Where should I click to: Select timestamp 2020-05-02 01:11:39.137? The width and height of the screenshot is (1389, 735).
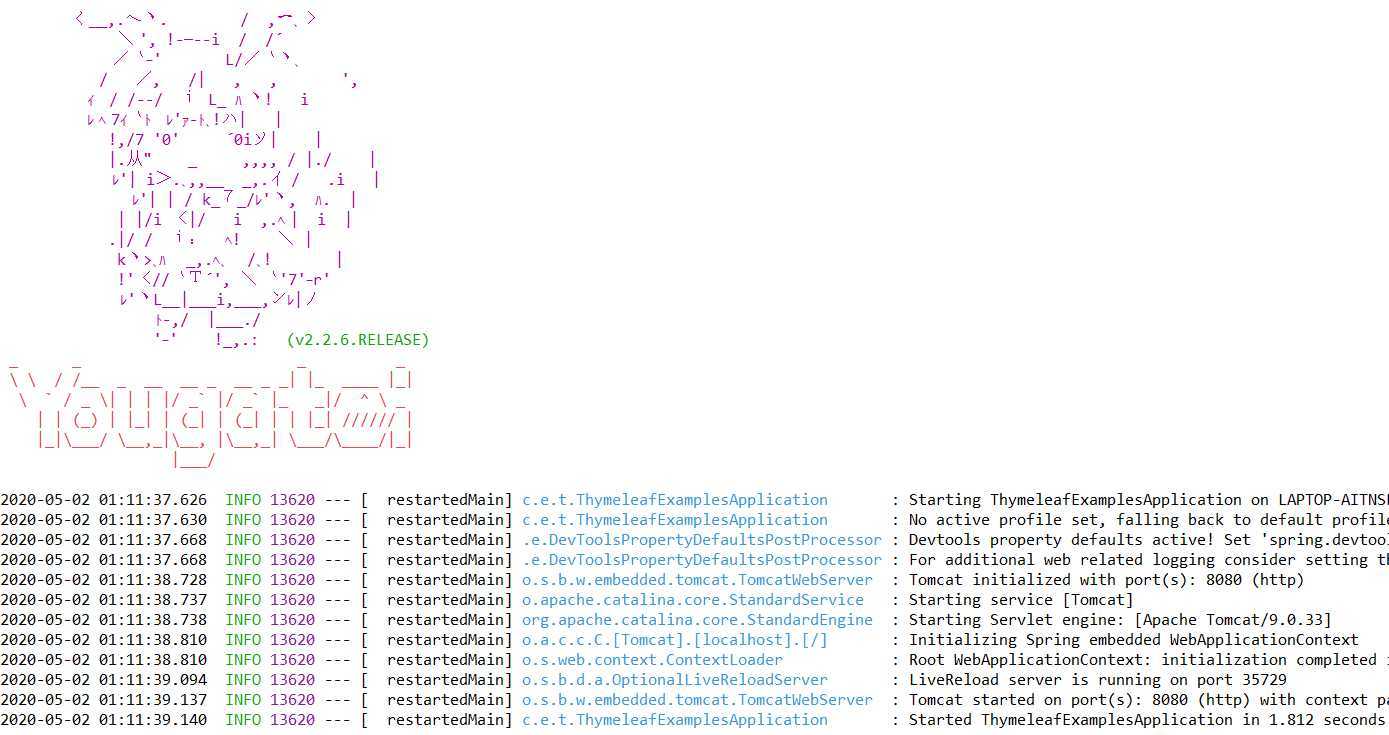pyautogui.click(x=104, y=700)
